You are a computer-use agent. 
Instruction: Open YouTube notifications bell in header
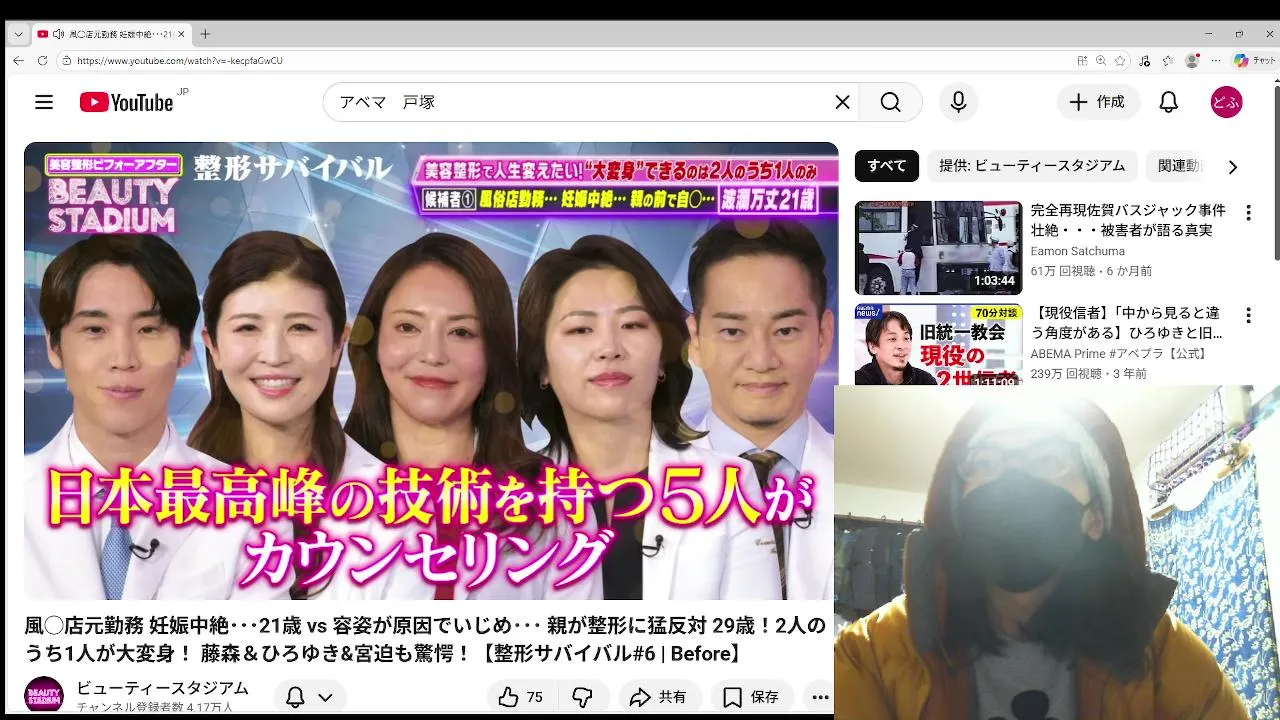[x=1168, y=102]
